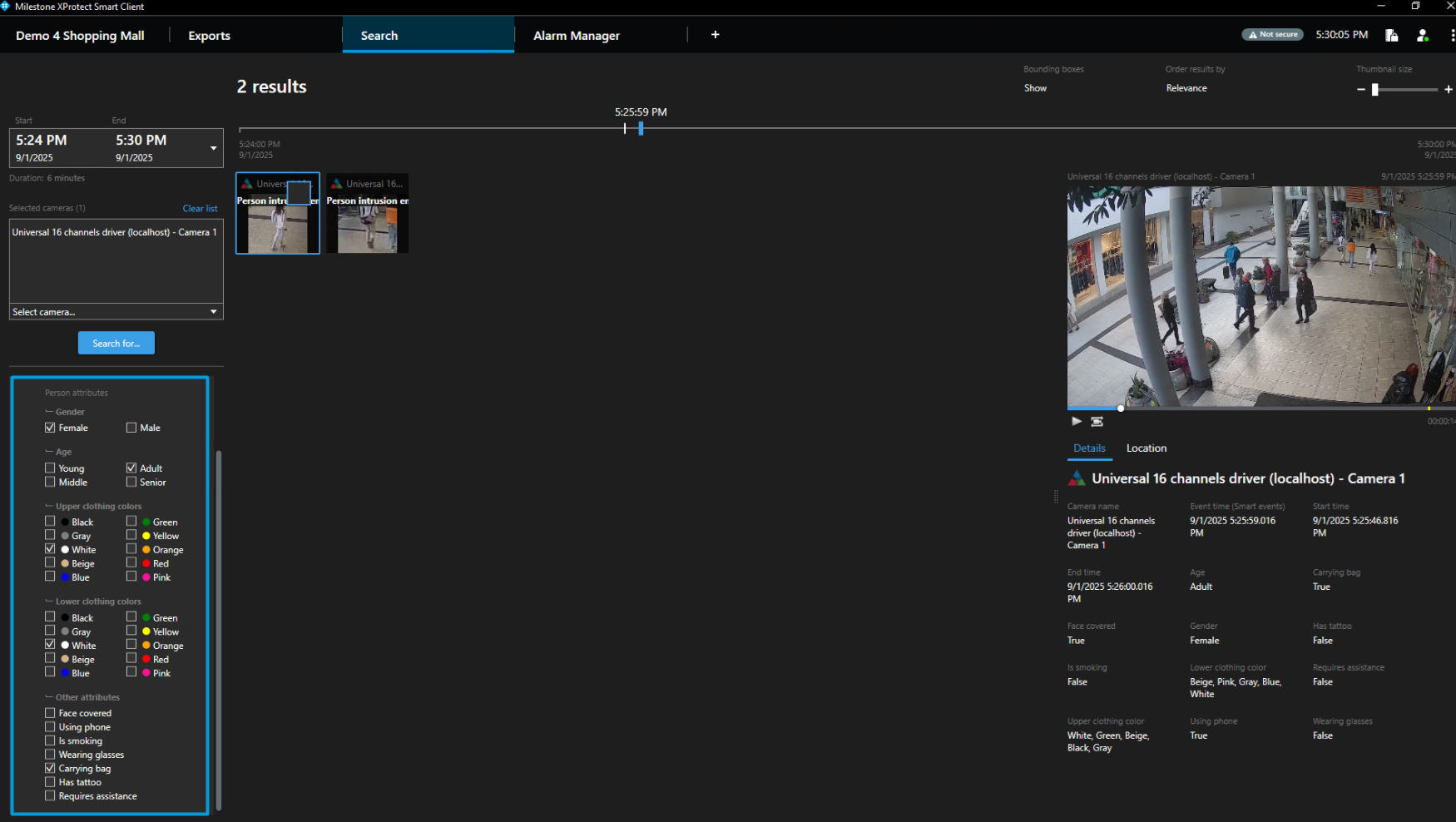Enable the Male gender checkbox
Screen dimensions: 1456x822
point(131,428)
